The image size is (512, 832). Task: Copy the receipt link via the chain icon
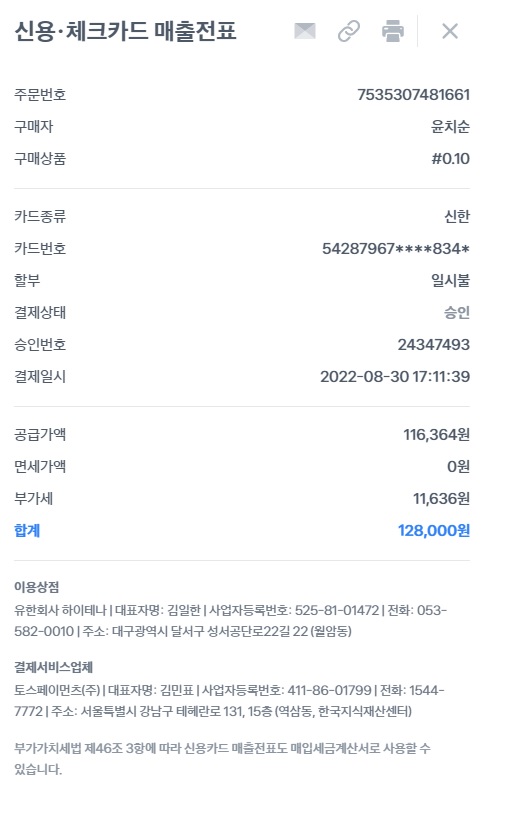[x=349, y=31]
